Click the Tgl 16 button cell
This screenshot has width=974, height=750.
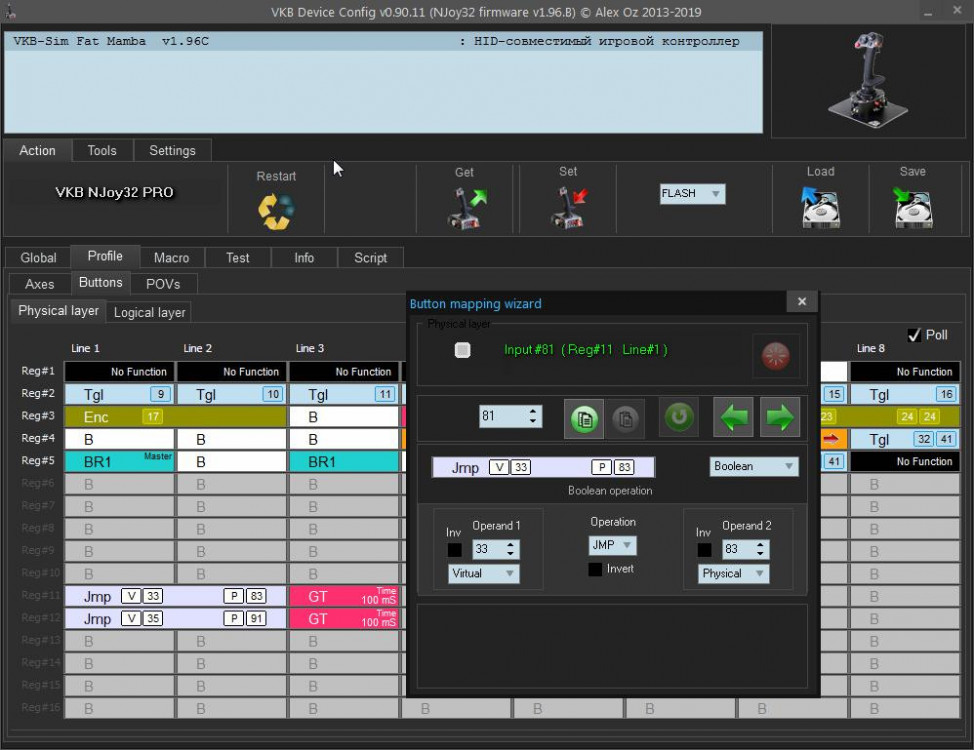904,394
